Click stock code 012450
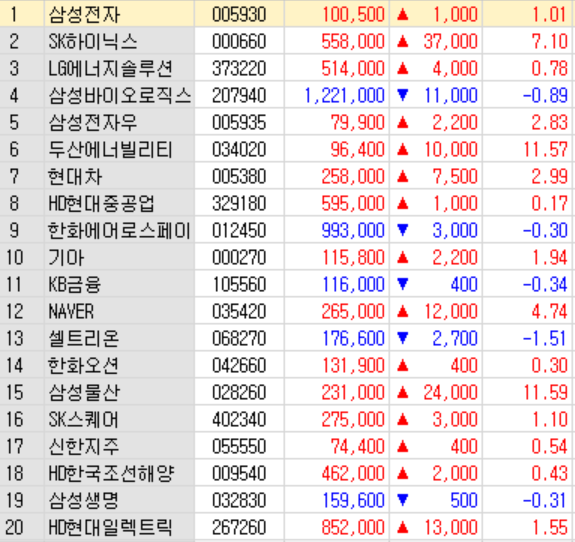Viewport: 575px width, 542px height. [x=239, y=231]
